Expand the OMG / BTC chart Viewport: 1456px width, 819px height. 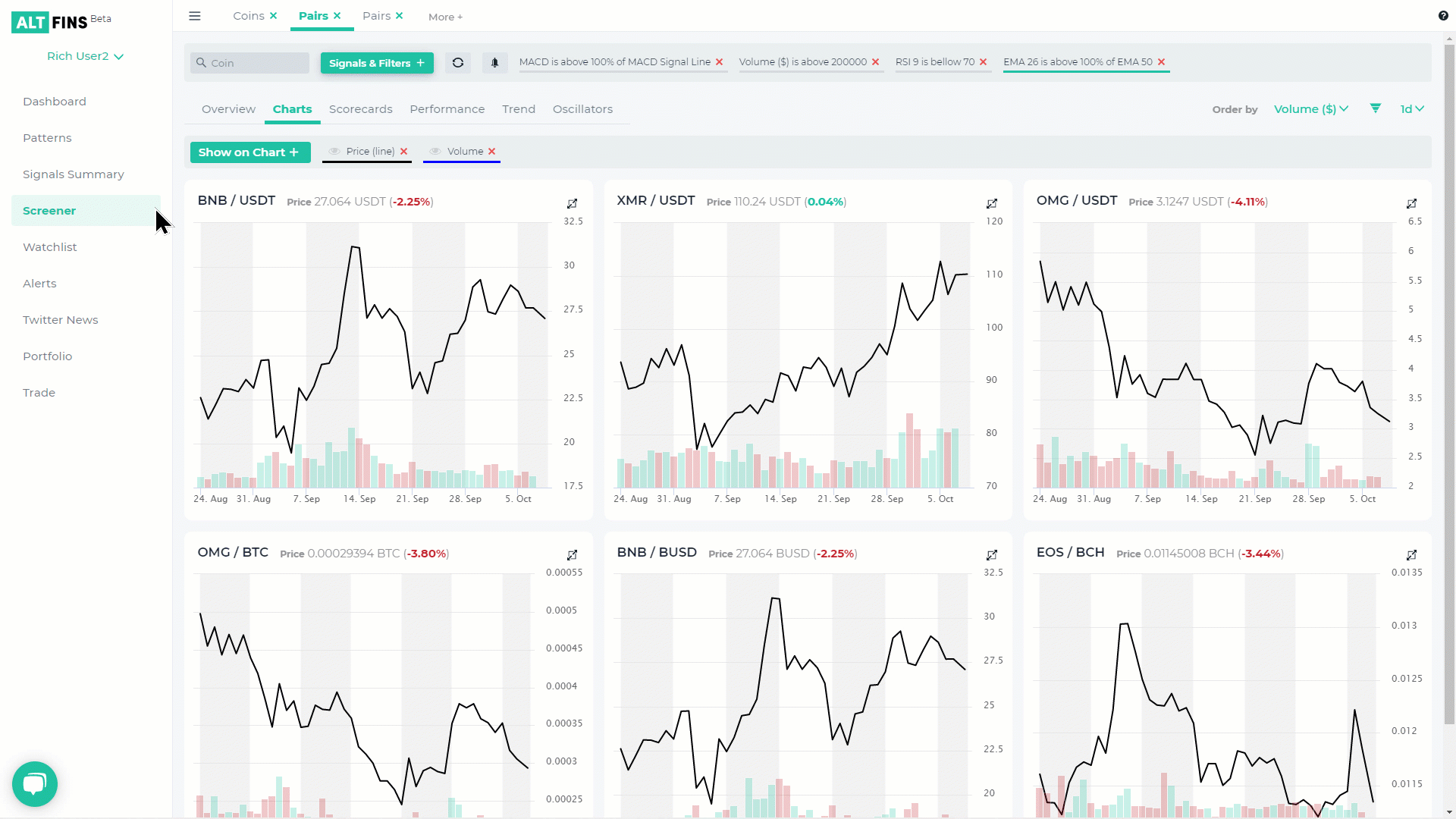573,555
